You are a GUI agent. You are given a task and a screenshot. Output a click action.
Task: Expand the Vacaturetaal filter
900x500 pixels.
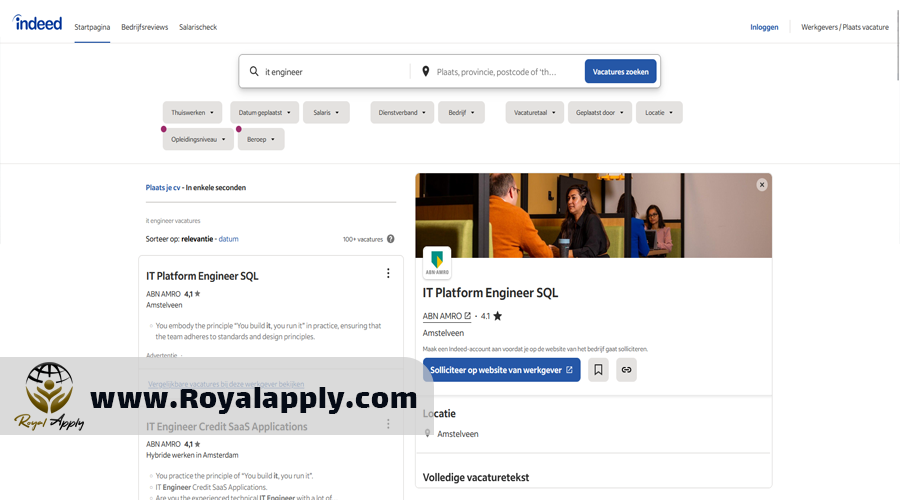(x=534, y=113)
